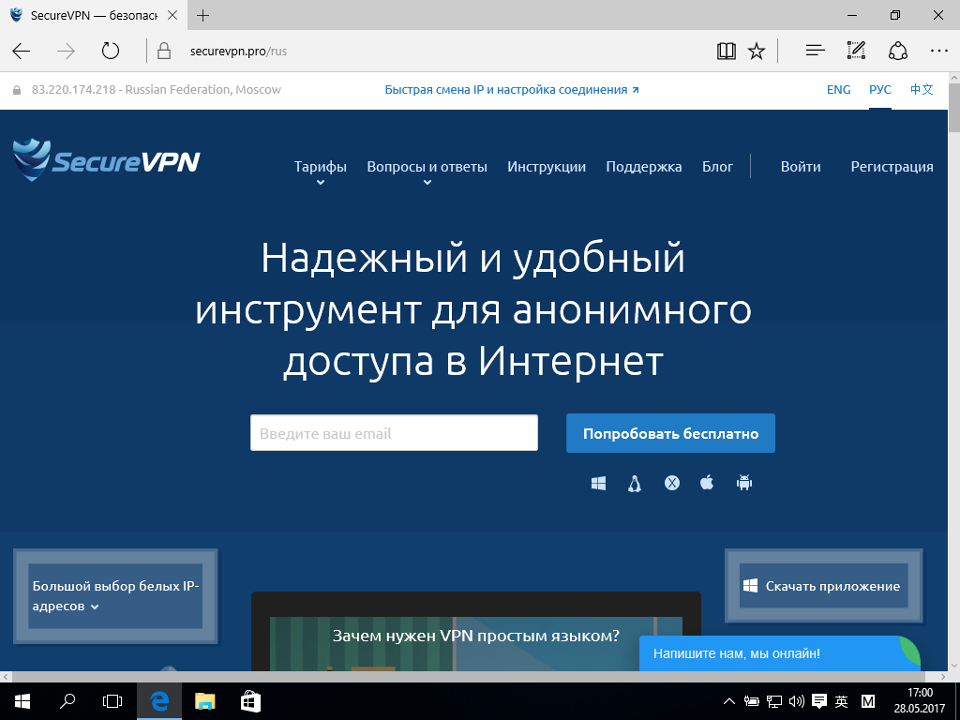Click the volume speaker tray icon
Viewport: 960px width, 720px height.
[x=797, y=702]
